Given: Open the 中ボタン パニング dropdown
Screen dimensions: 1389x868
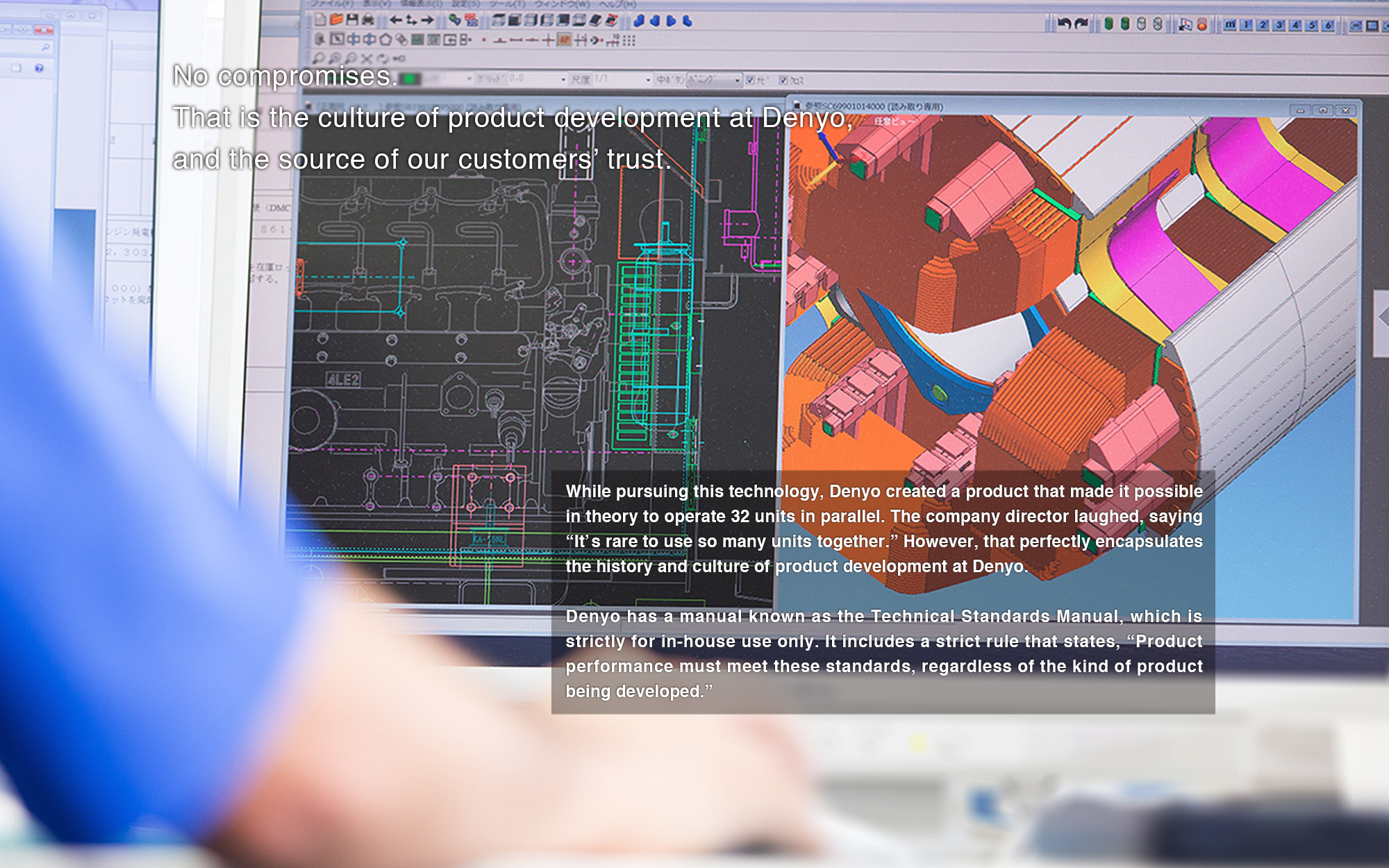Looking at the screenshot, I should pyautogui.click(x=714, y=80).
